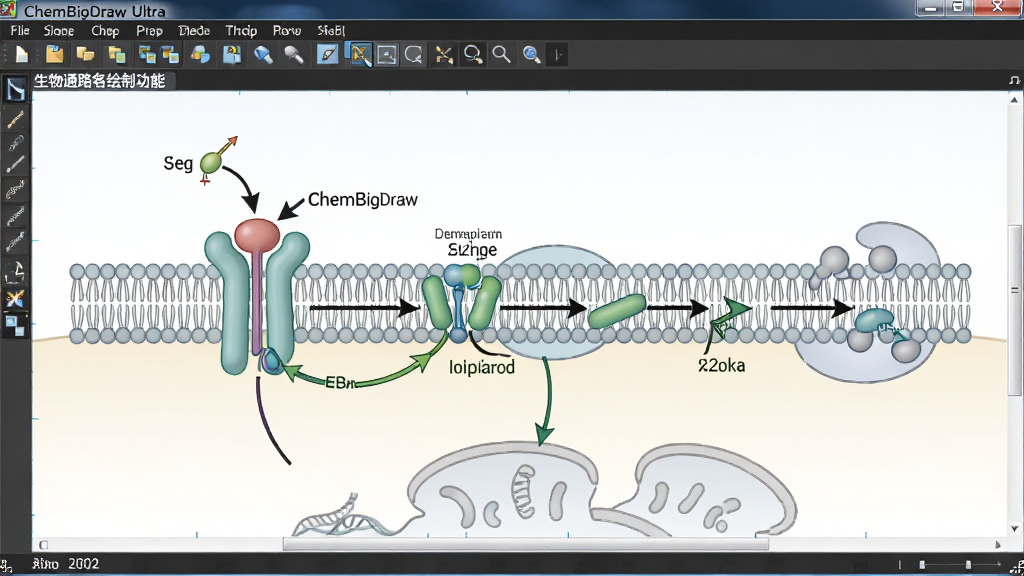Click the '2002' text in status bar
The image size is (1024, 576).
coord(83,564)
